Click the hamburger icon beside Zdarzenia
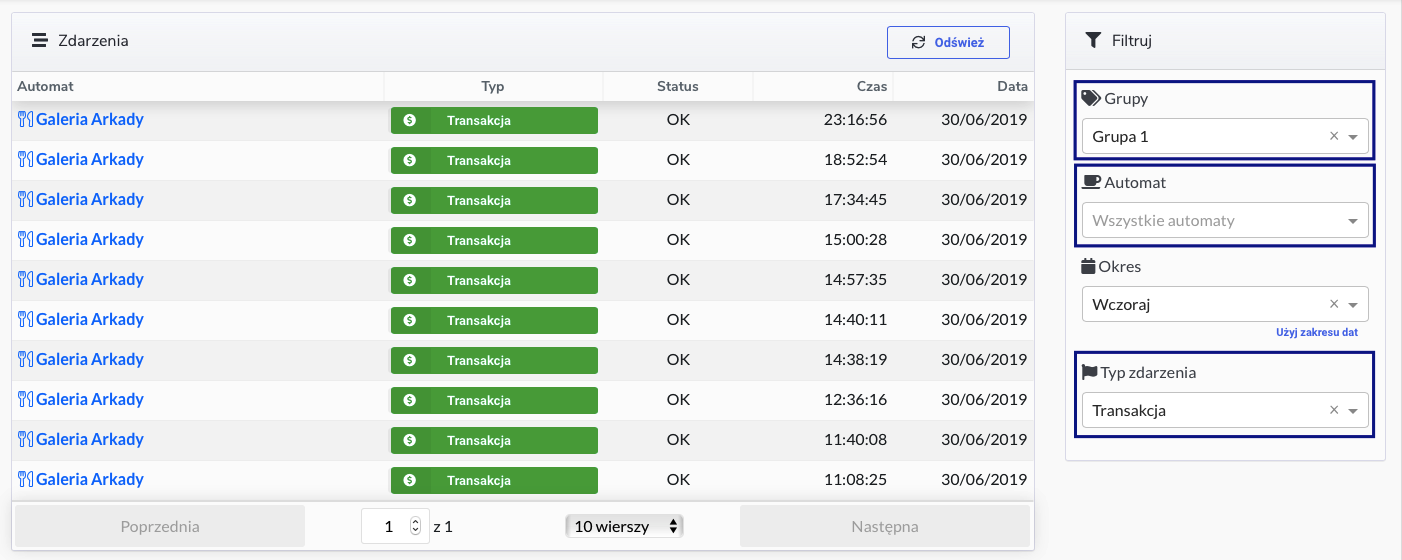Screen dimensions: 1402x560 (x=40, y=41)
